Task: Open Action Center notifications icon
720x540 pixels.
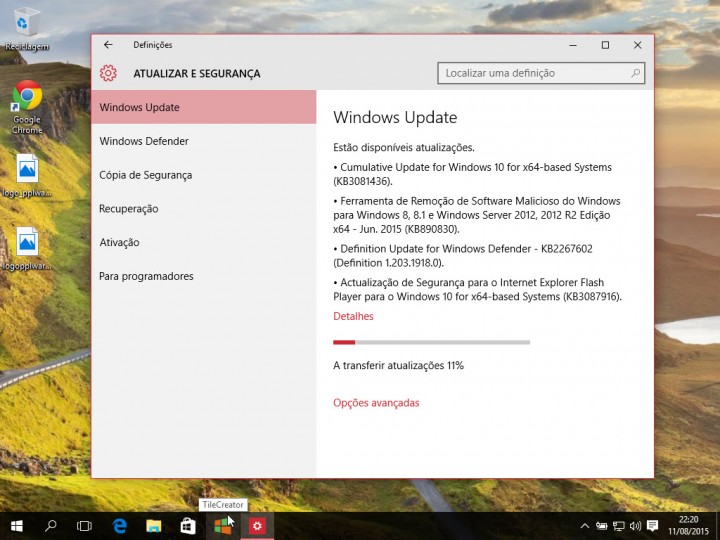Action: click(652, 526)
